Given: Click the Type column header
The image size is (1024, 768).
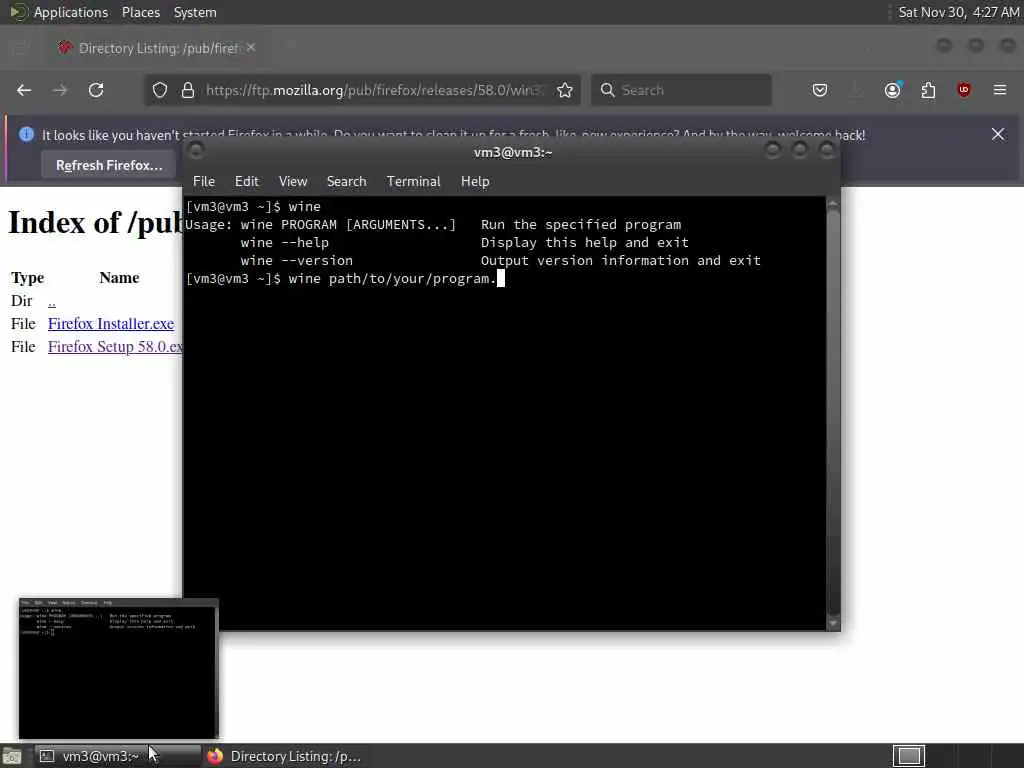Looking at the screenshot, I should (x=27, y=278).
